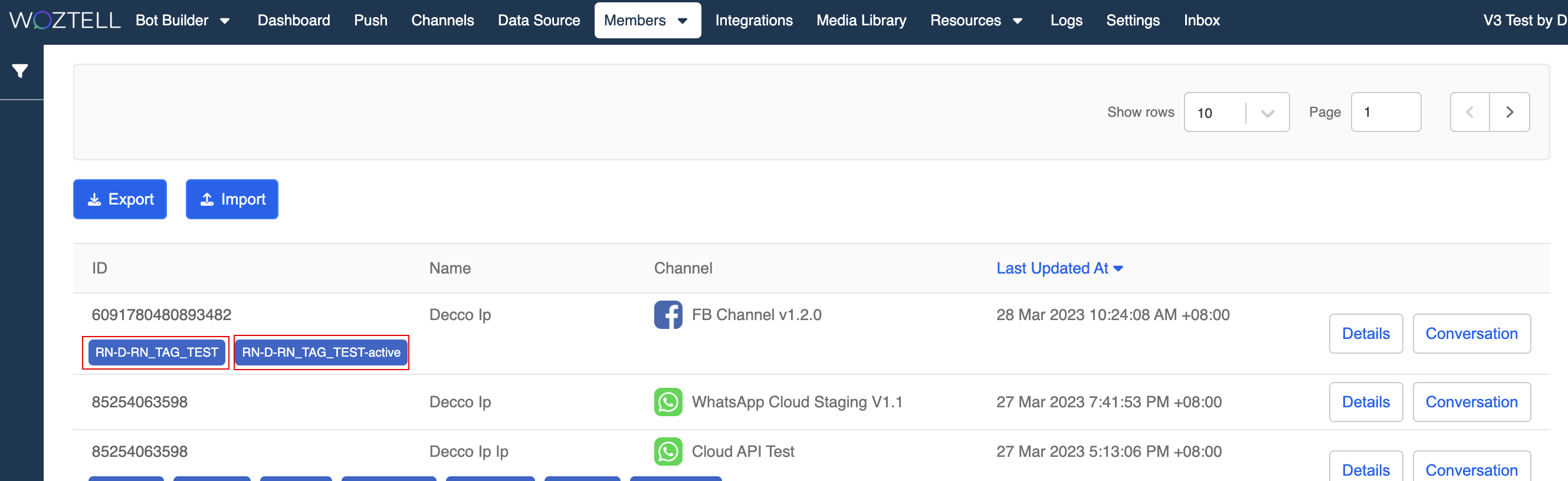Expand the Resources dropdown menu

(976, 20)
